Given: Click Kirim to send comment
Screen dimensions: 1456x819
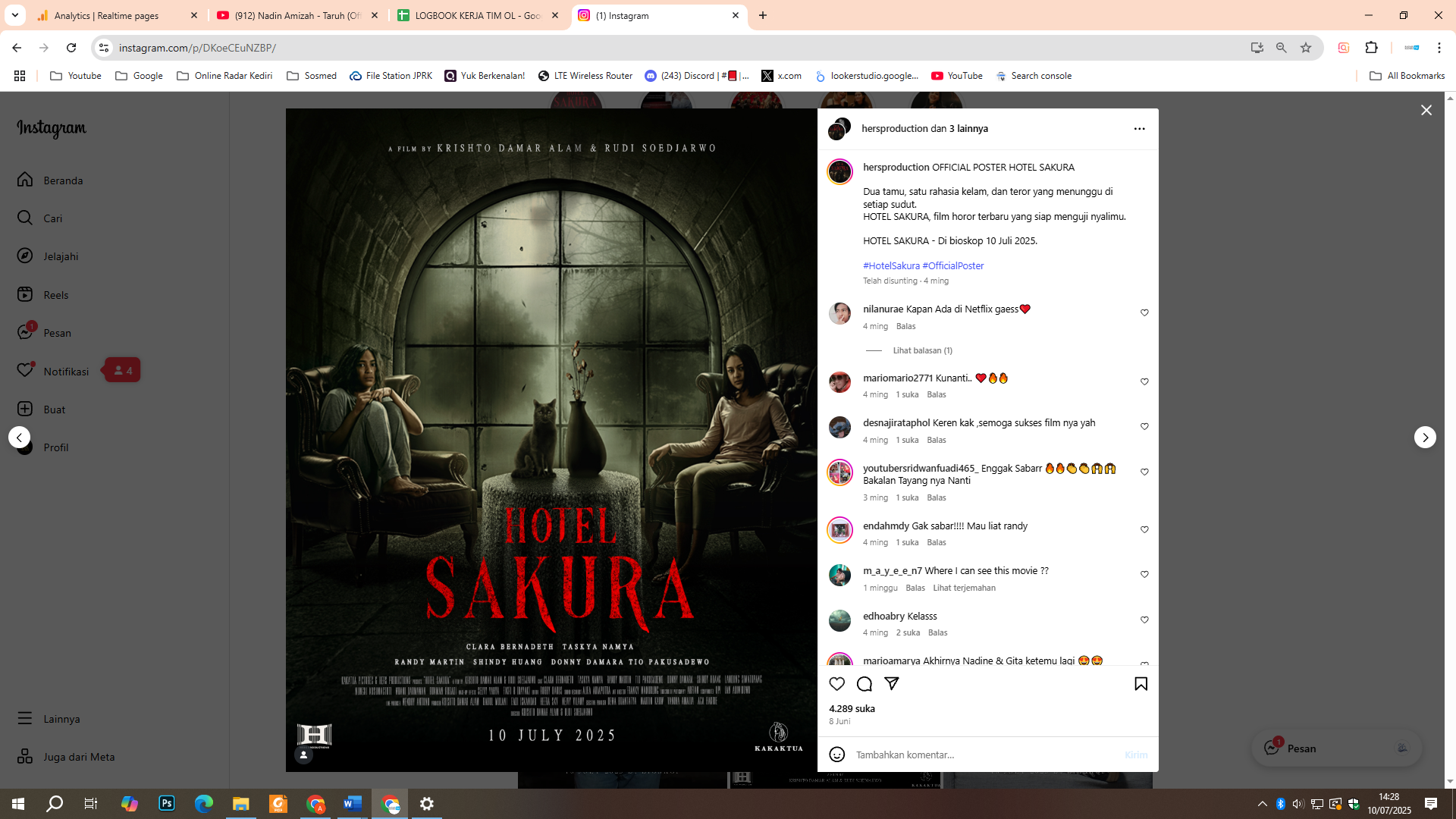Looking at the screenshot, I should tap(1136, 755).
